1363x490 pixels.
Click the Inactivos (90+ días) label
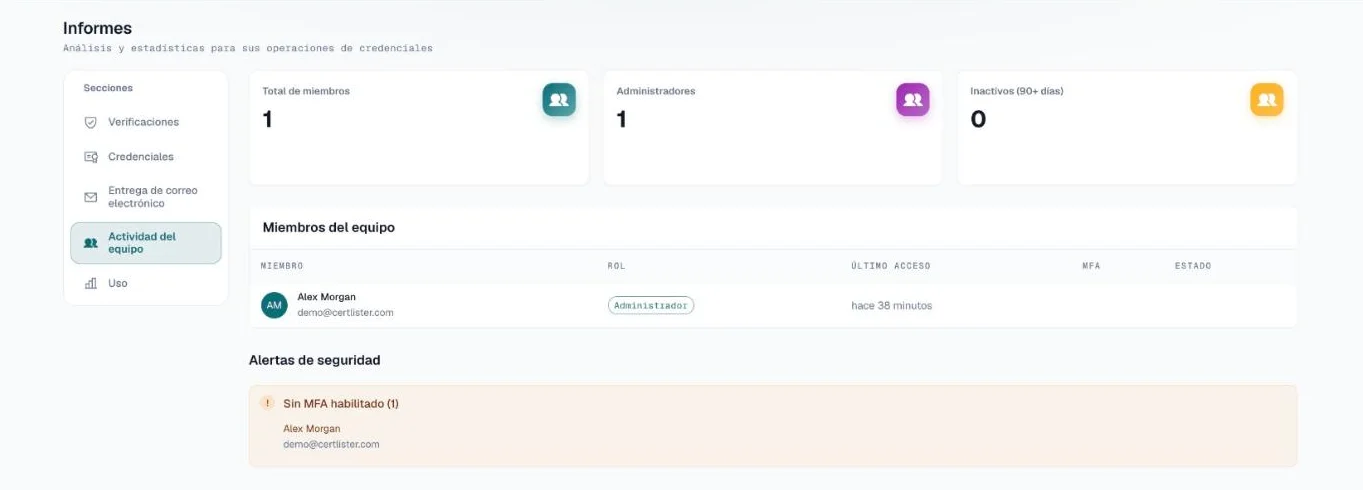pyautogui.click(x=1017, y=91)
